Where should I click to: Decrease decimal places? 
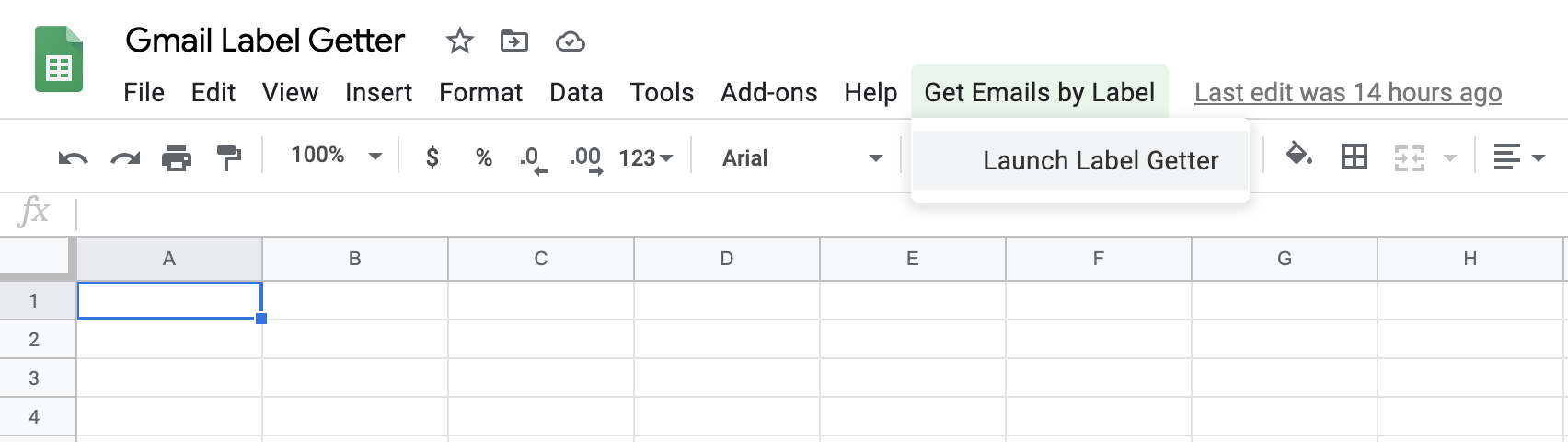pyautogui.click(x=534, y=158)
